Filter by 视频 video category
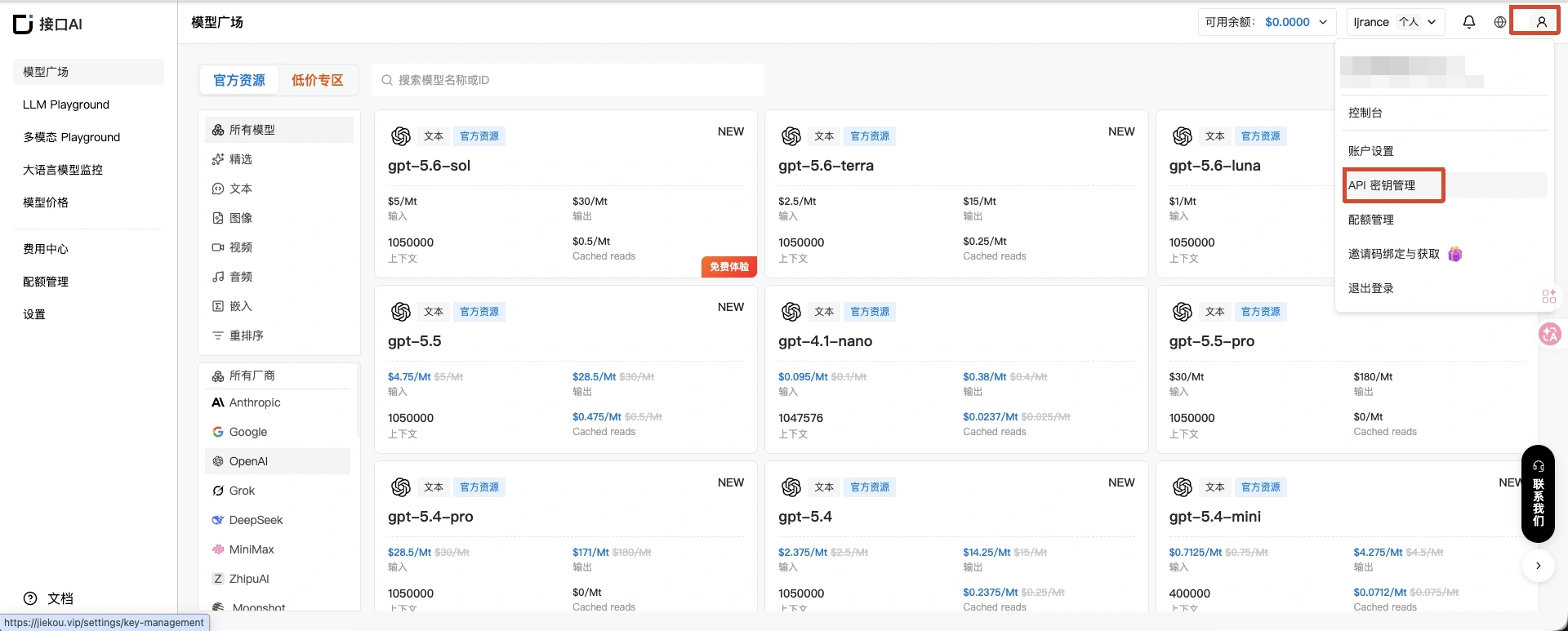 [x=279, y=247]
